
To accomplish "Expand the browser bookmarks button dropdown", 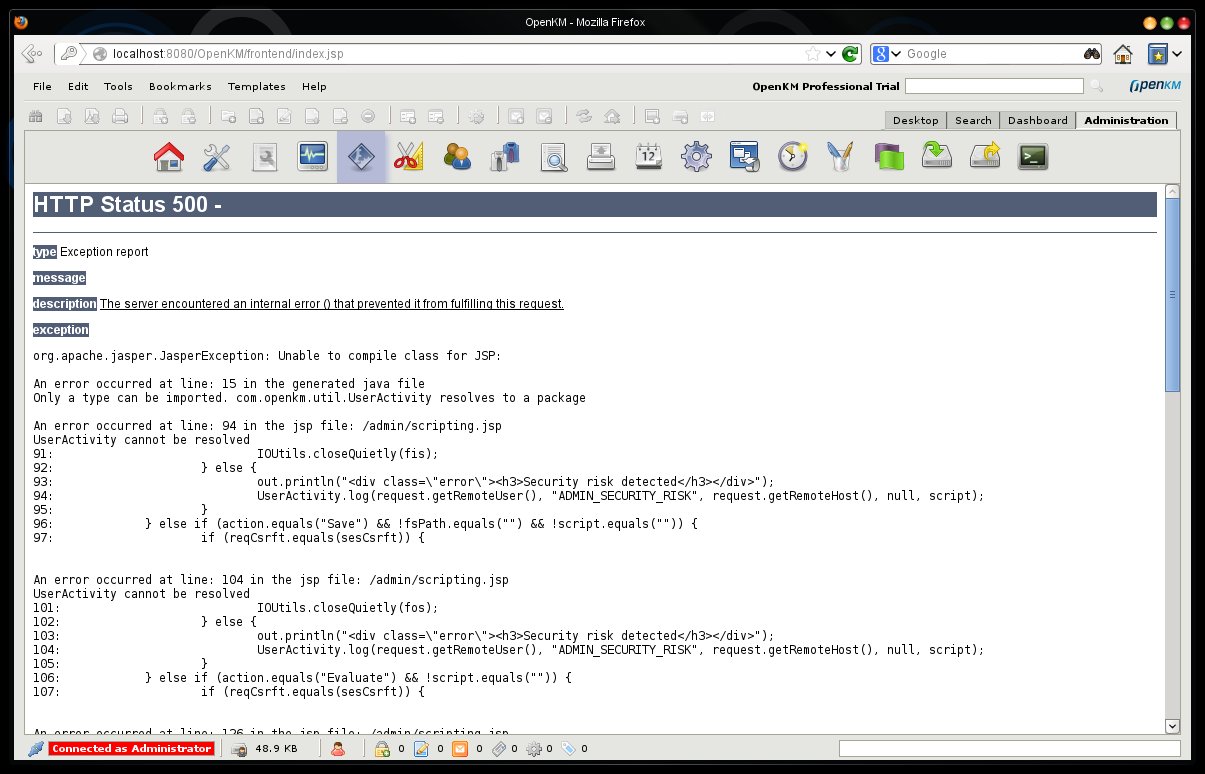I will click(x=1177, y=54).
